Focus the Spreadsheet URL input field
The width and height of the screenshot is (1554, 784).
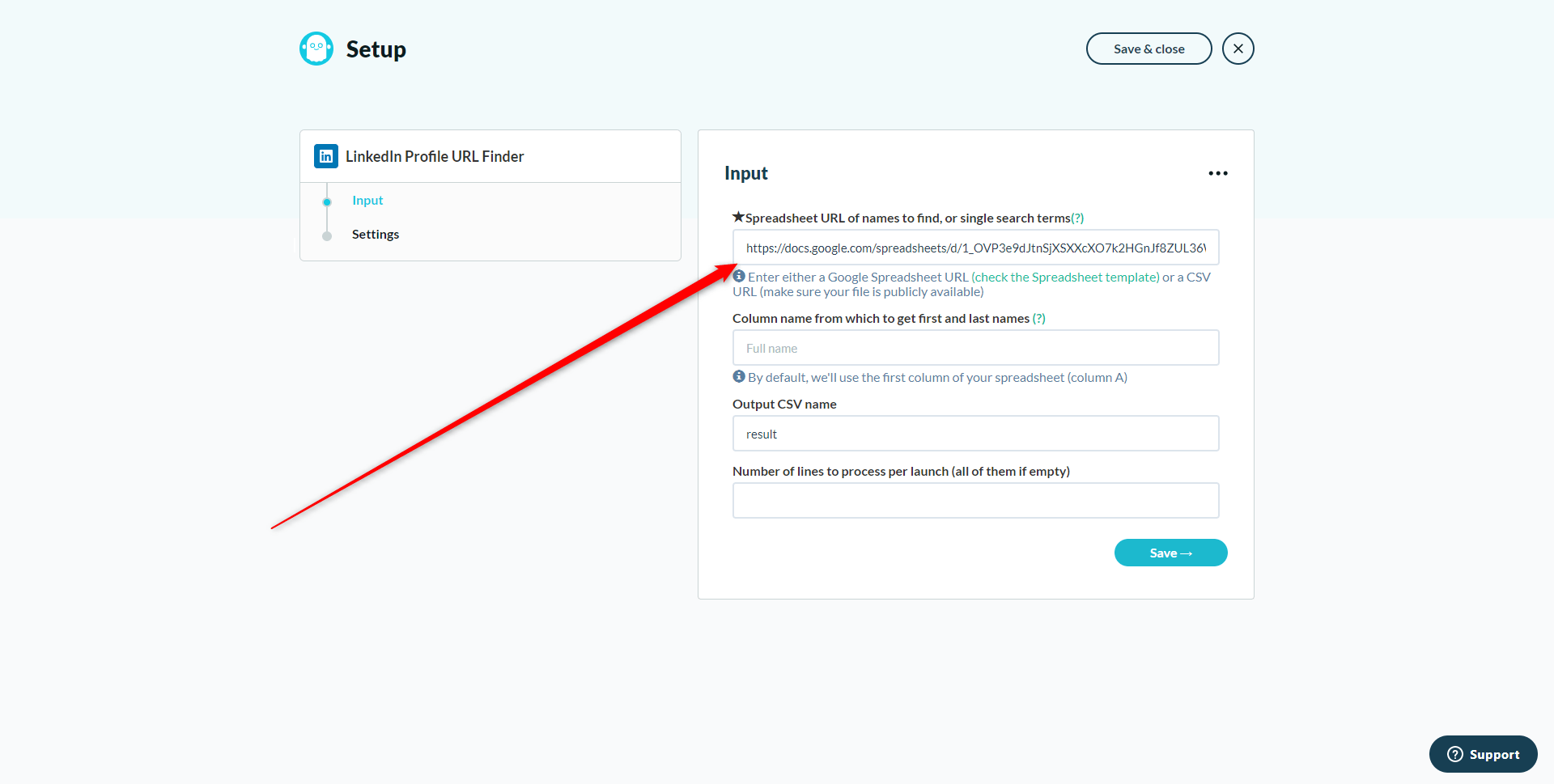(x=976, y=248)
